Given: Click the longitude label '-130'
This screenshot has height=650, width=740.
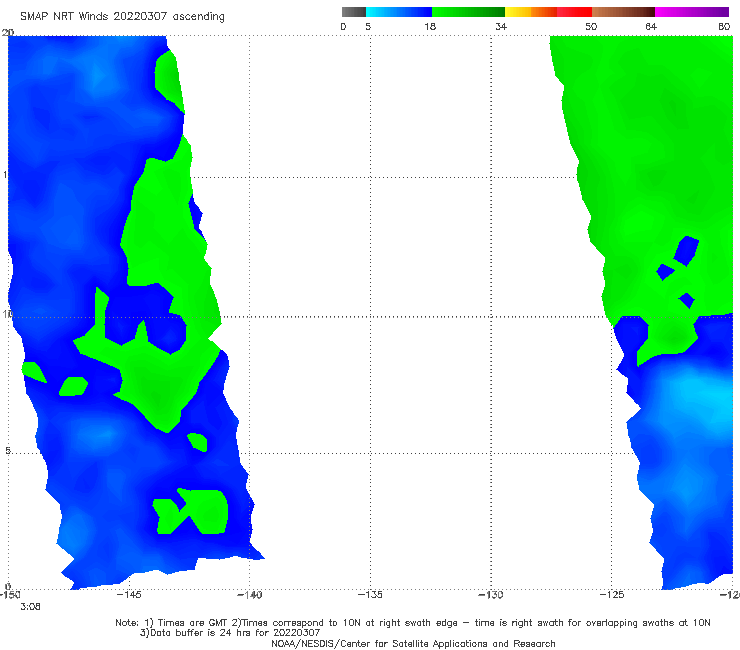Looking at the screenshot, I should [491, 594].
